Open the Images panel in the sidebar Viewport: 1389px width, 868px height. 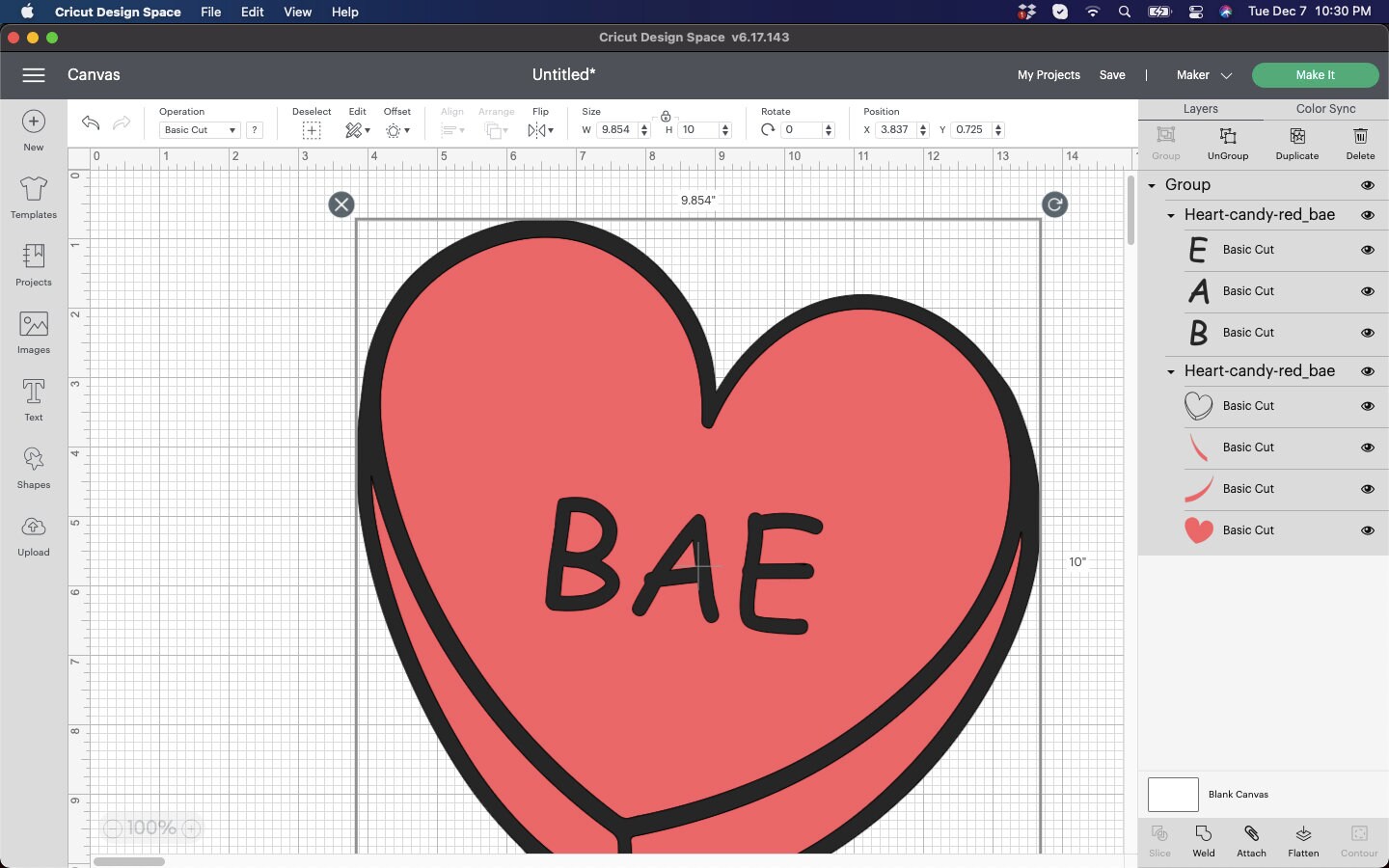33,335
